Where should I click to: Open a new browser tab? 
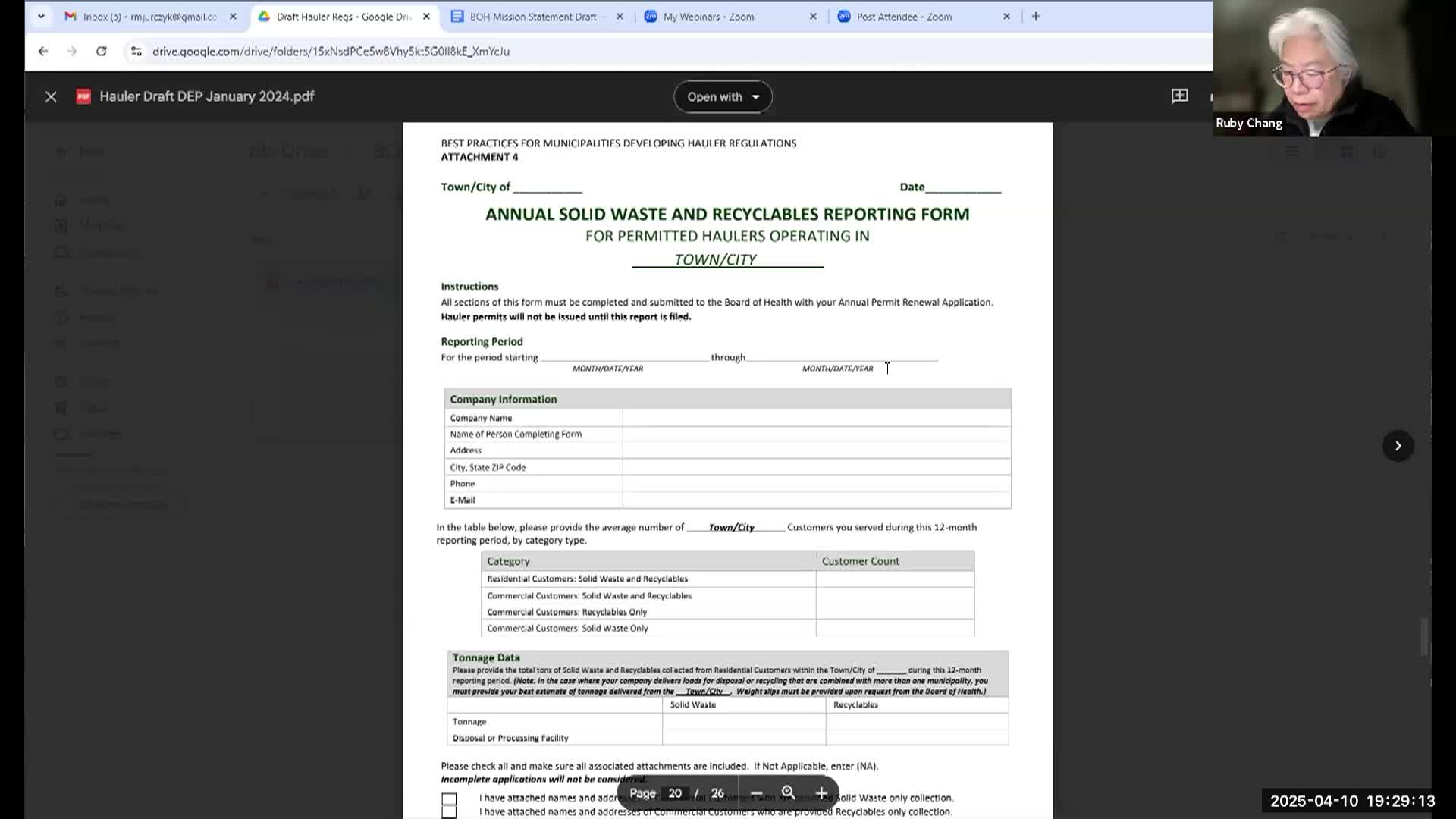click(x=1036, y=17)
